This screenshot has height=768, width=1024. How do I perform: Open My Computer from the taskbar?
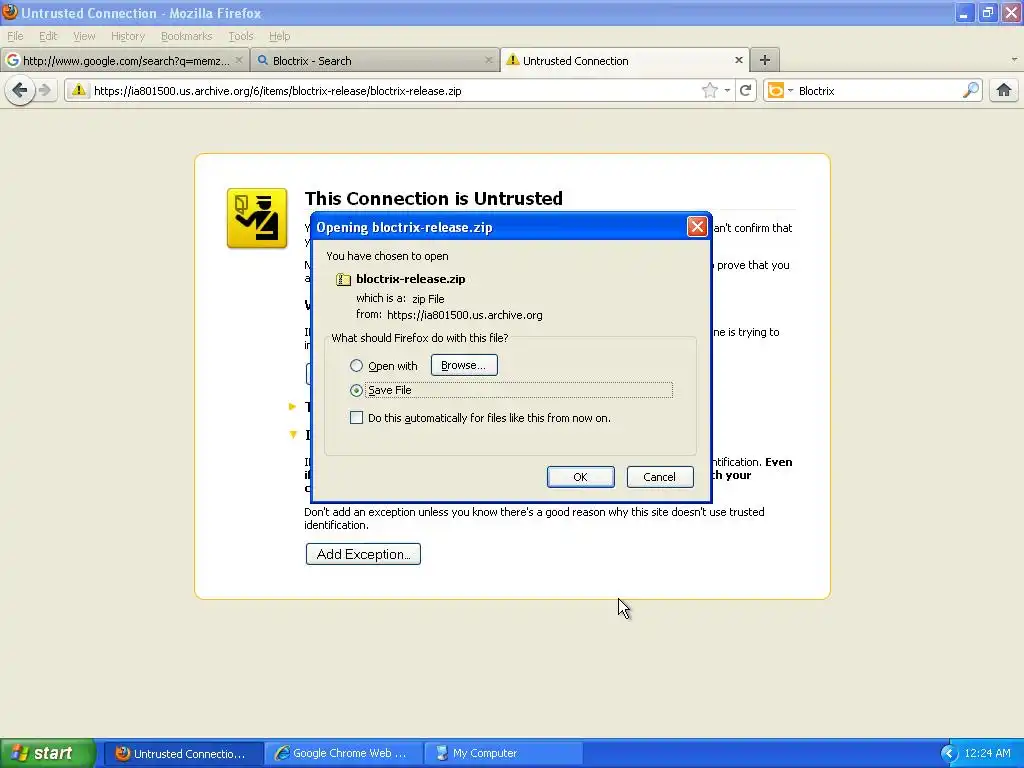coord(503,753)
